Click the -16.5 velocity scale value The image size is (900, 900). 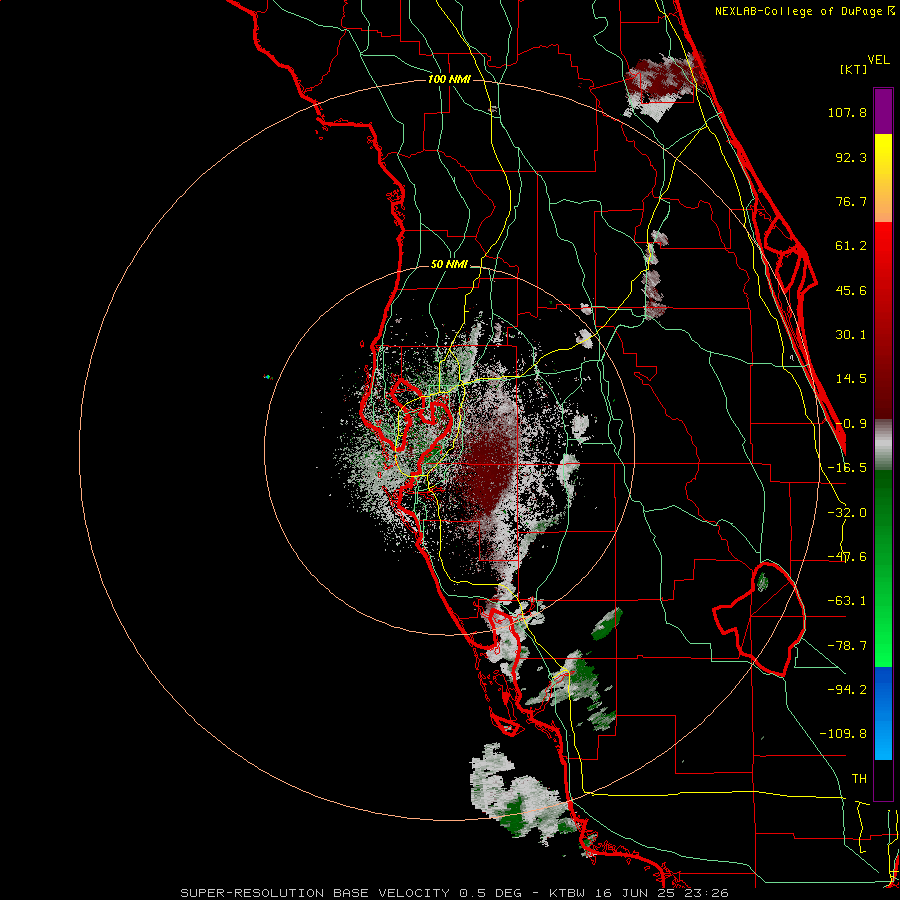pyautogui.click(x=847, y=468)
